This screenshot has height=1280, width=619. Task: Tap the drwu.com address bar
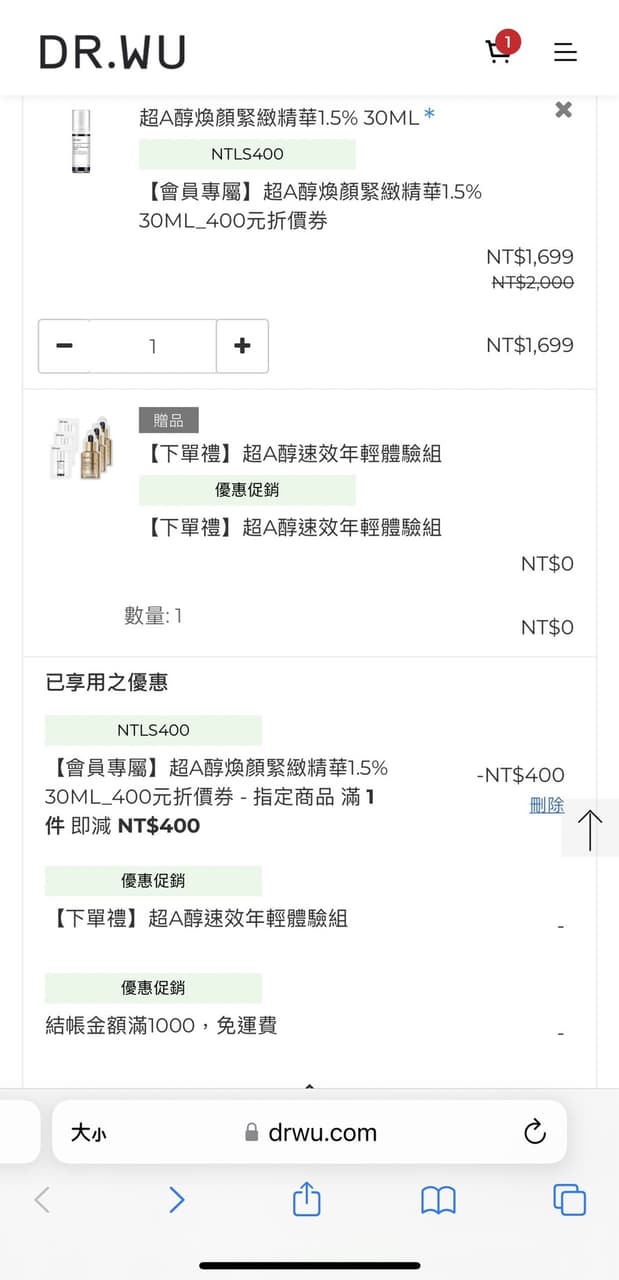[310, 1132]
